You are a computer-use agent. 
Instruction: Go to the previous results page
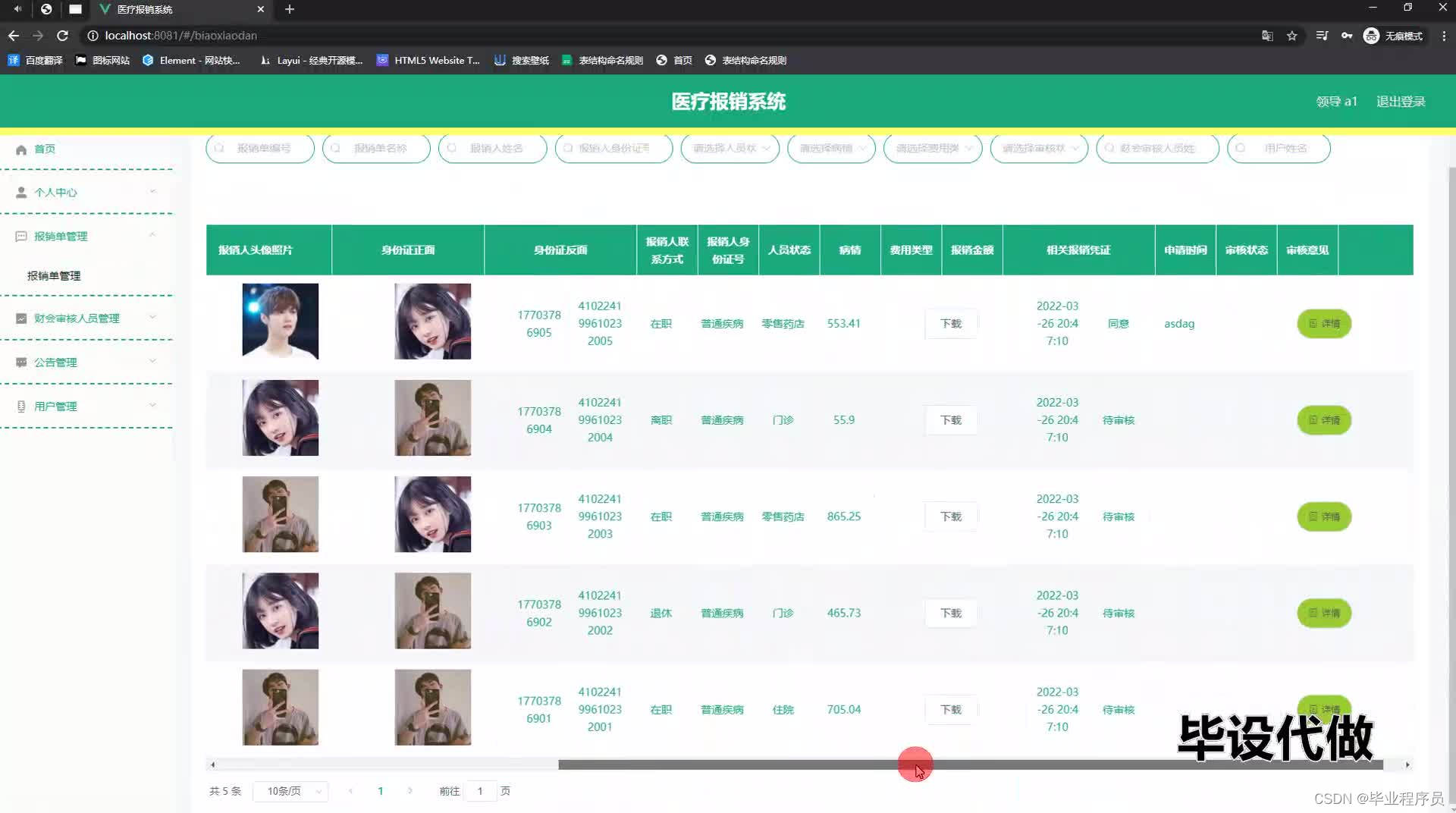point(350,791)
